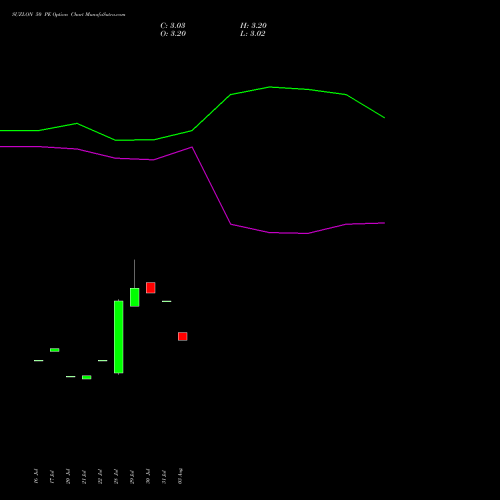The width and height of the screenshot is (500, 500).
Task: Click the flat dash candle for 31 Jul
Action: click(167, 301)
